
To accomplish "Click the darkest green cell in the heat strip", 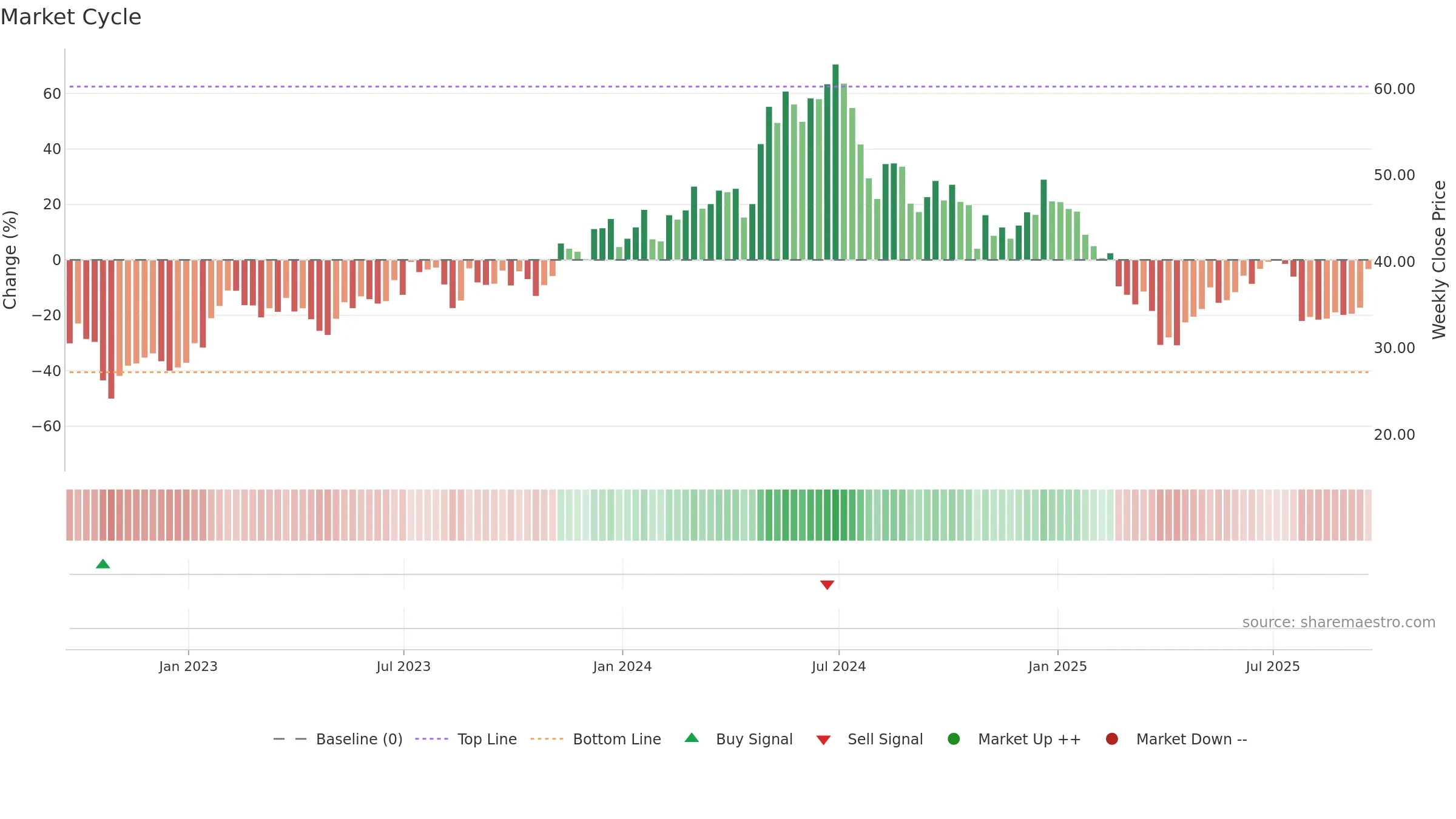I will (x=835, y=515).
